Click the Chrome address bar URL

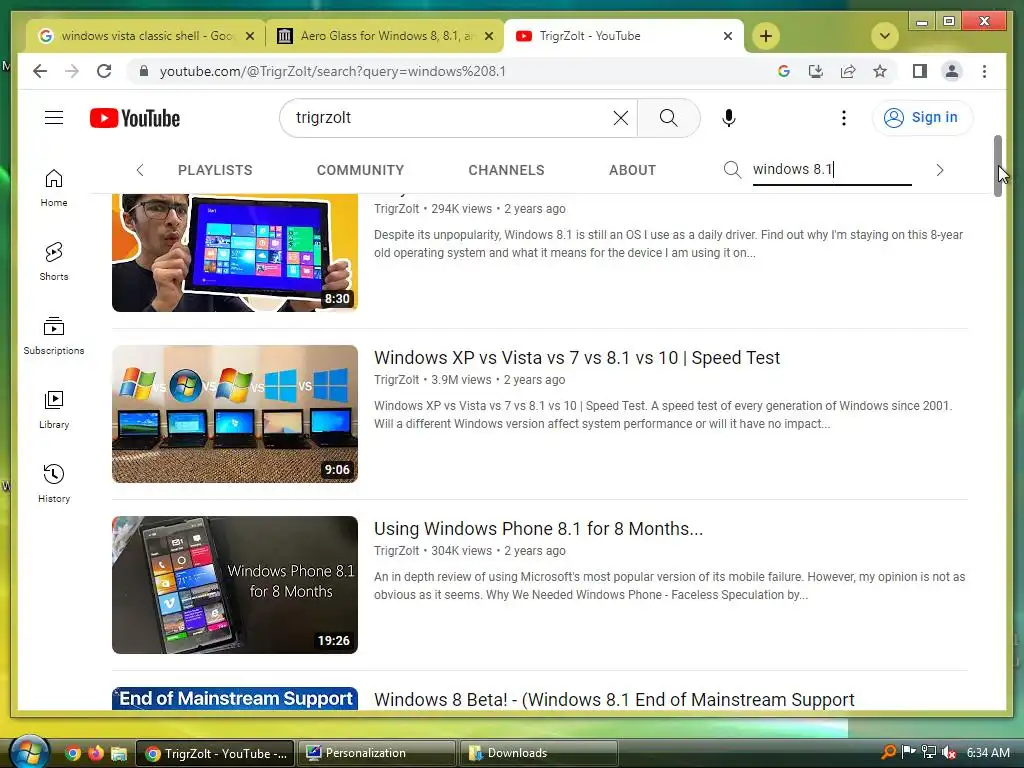332,71
